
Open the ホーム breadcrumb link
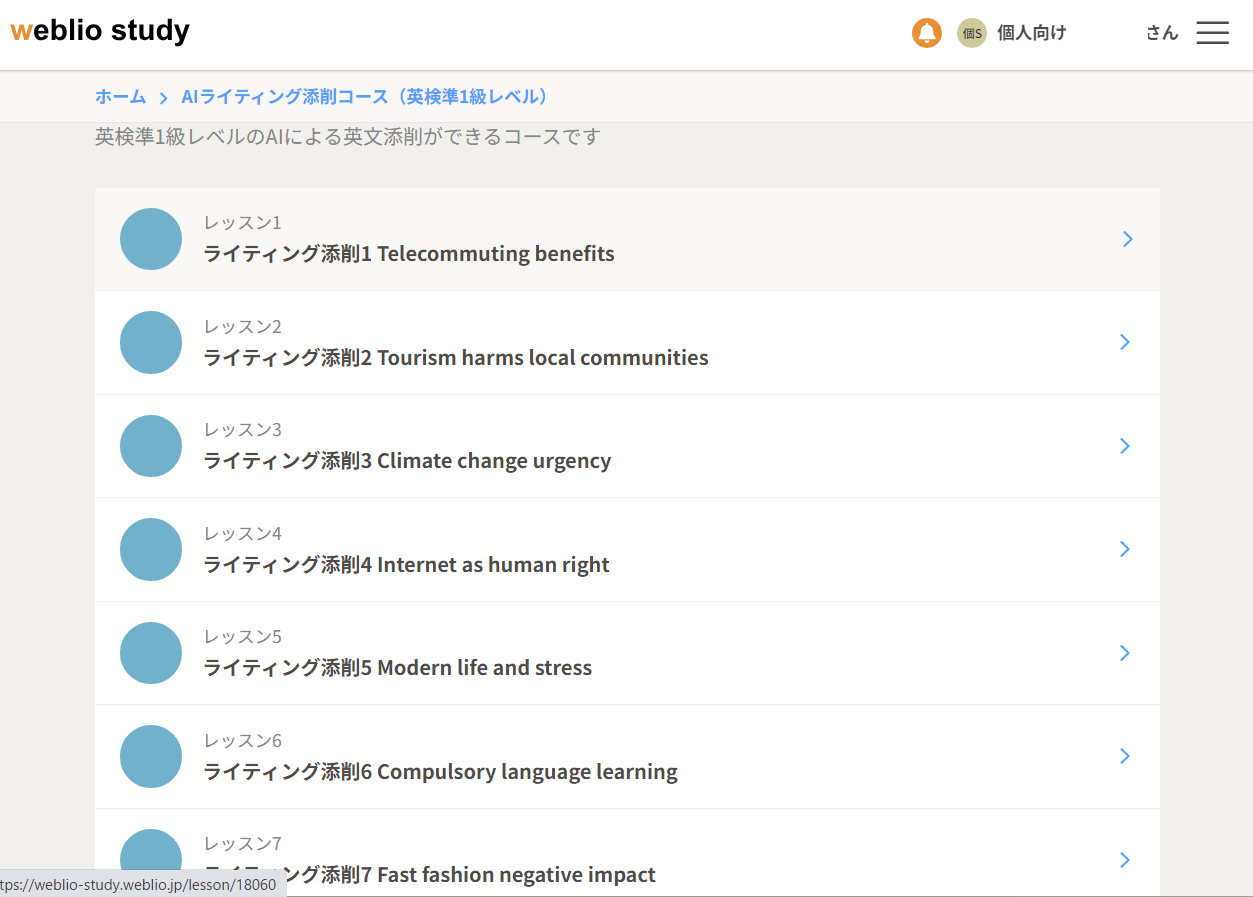pyautogui.click(x=120, y=96)
